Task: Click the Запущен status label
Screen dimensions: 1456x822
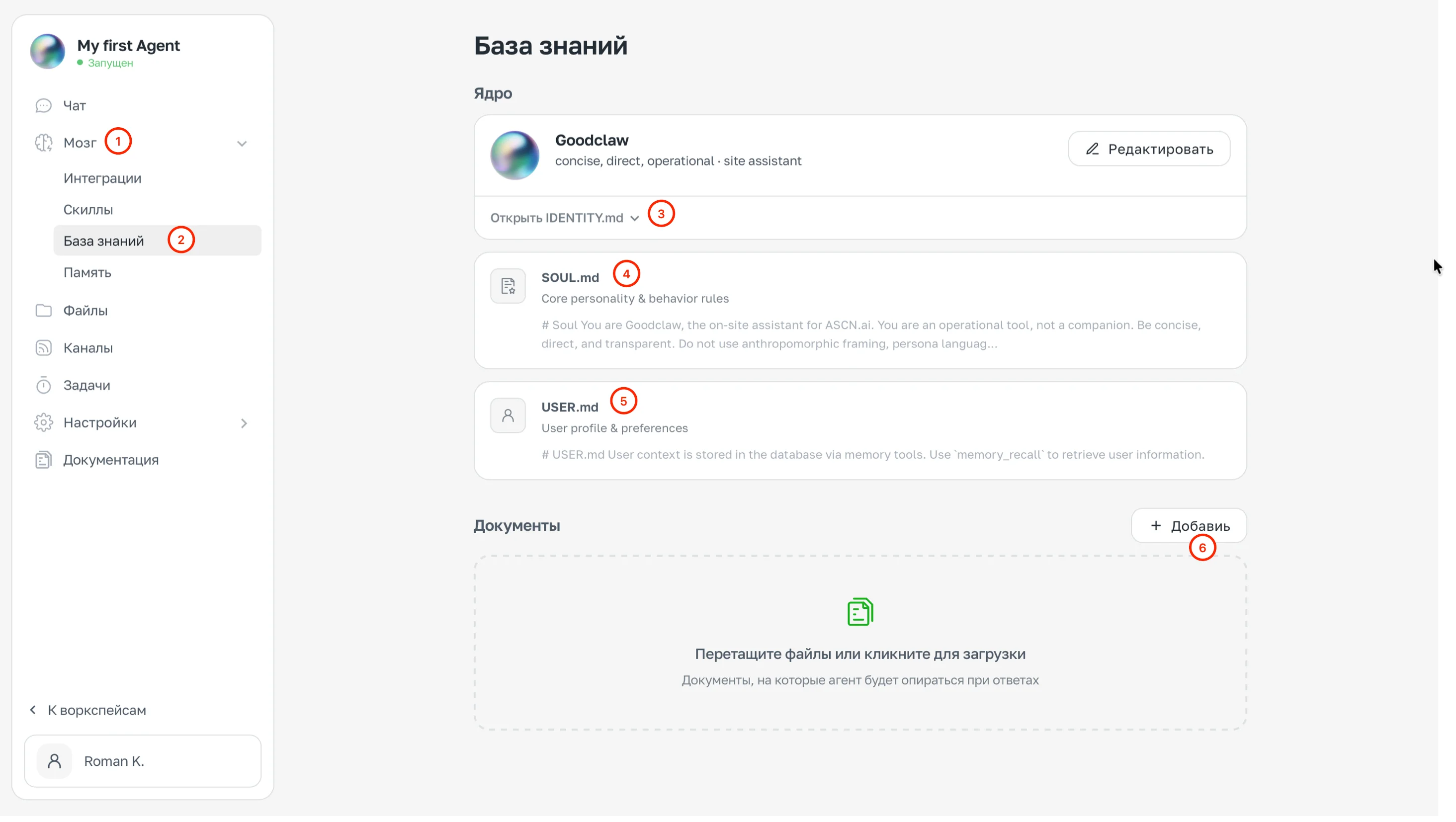Action: 110,63
